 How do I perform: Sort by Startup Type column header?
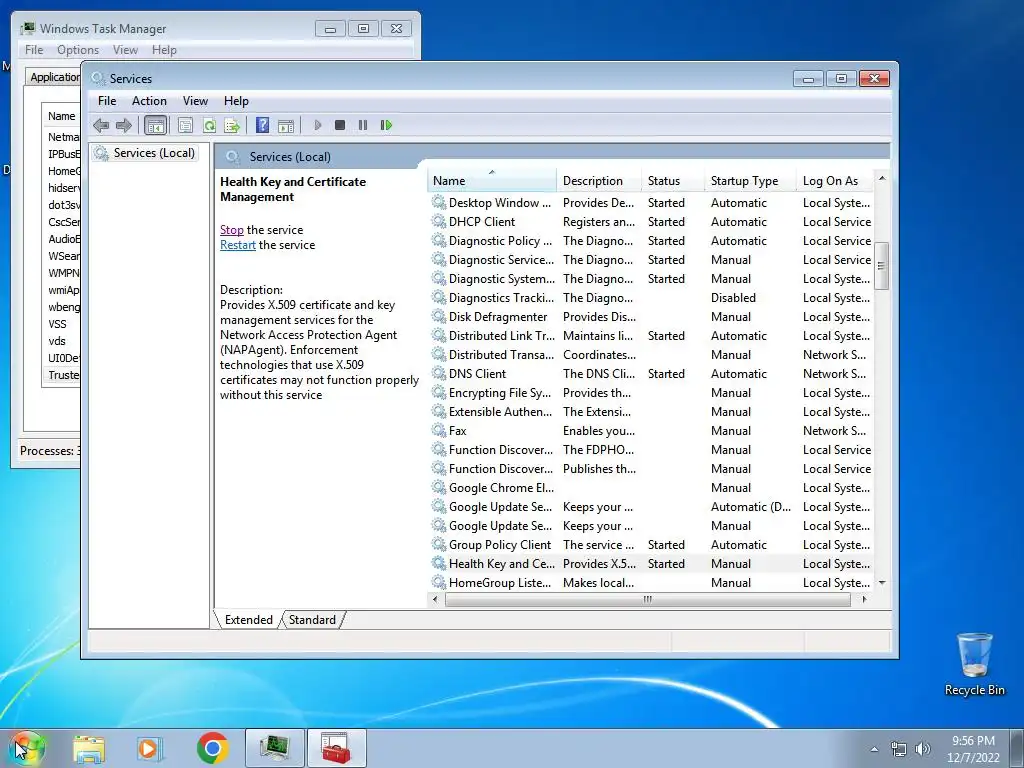(750, 181)
